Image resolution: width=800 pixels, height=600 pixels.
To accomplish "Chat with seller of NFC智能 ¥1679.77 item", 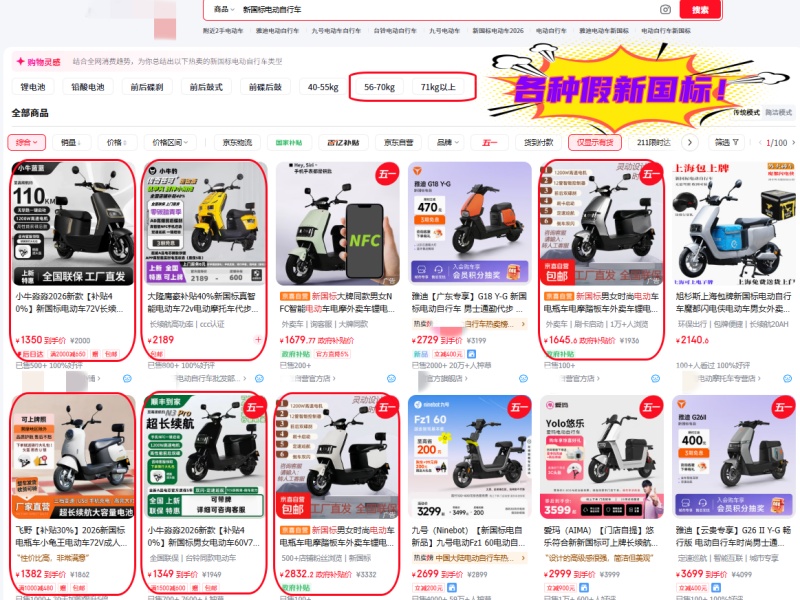I will point(391,379).
